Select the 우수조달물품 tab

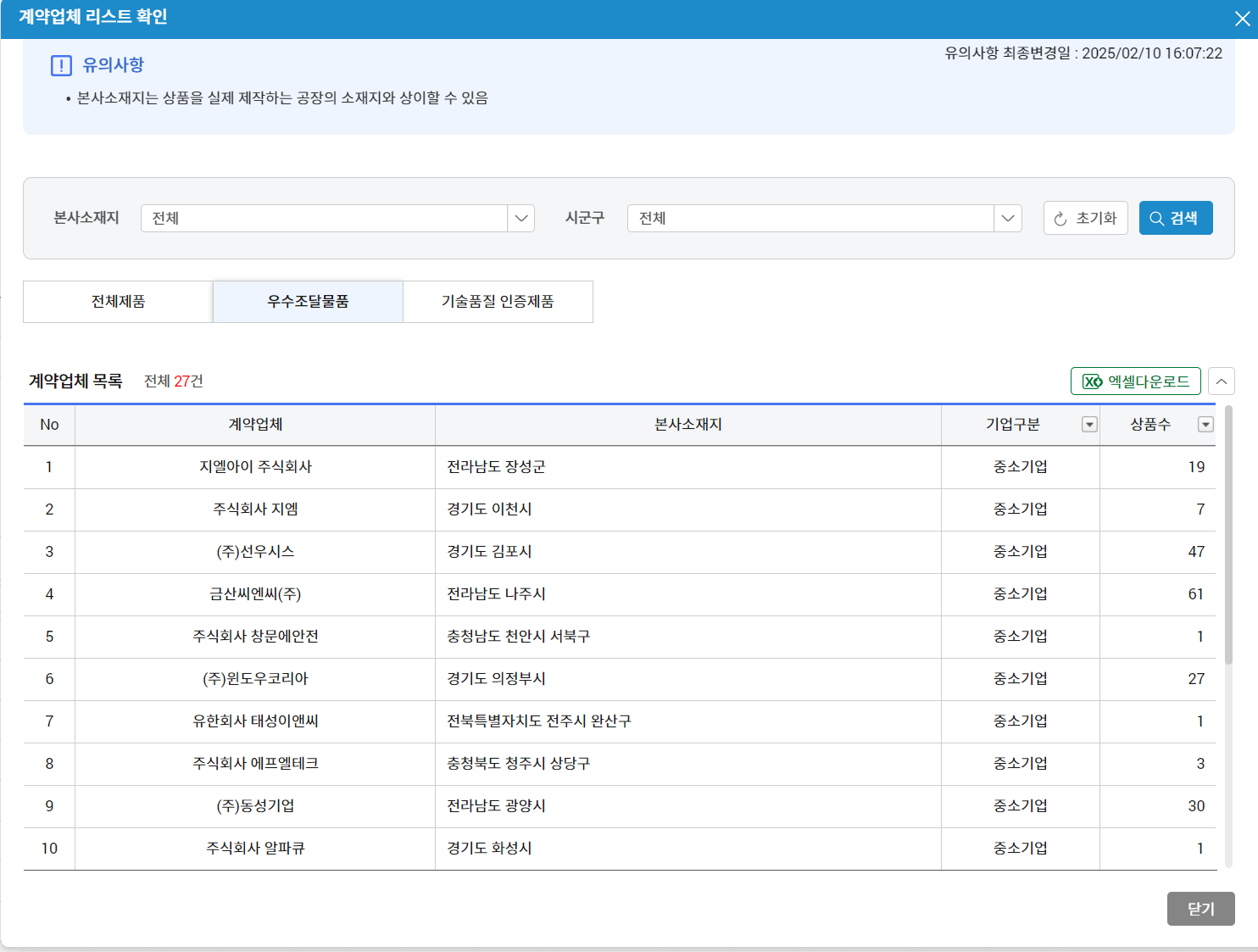click(308, 302)
